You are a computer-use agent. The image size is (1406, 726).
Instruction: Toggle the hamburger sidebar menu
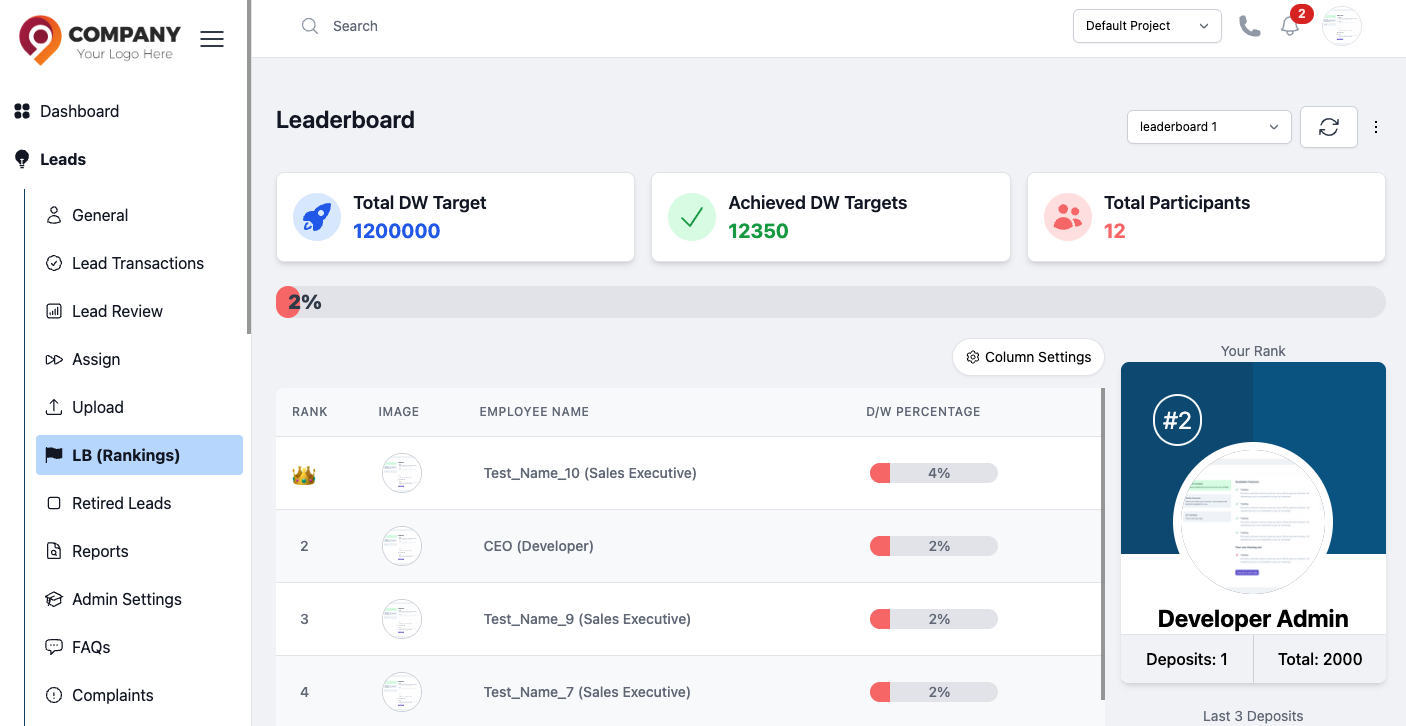(212, 39)
